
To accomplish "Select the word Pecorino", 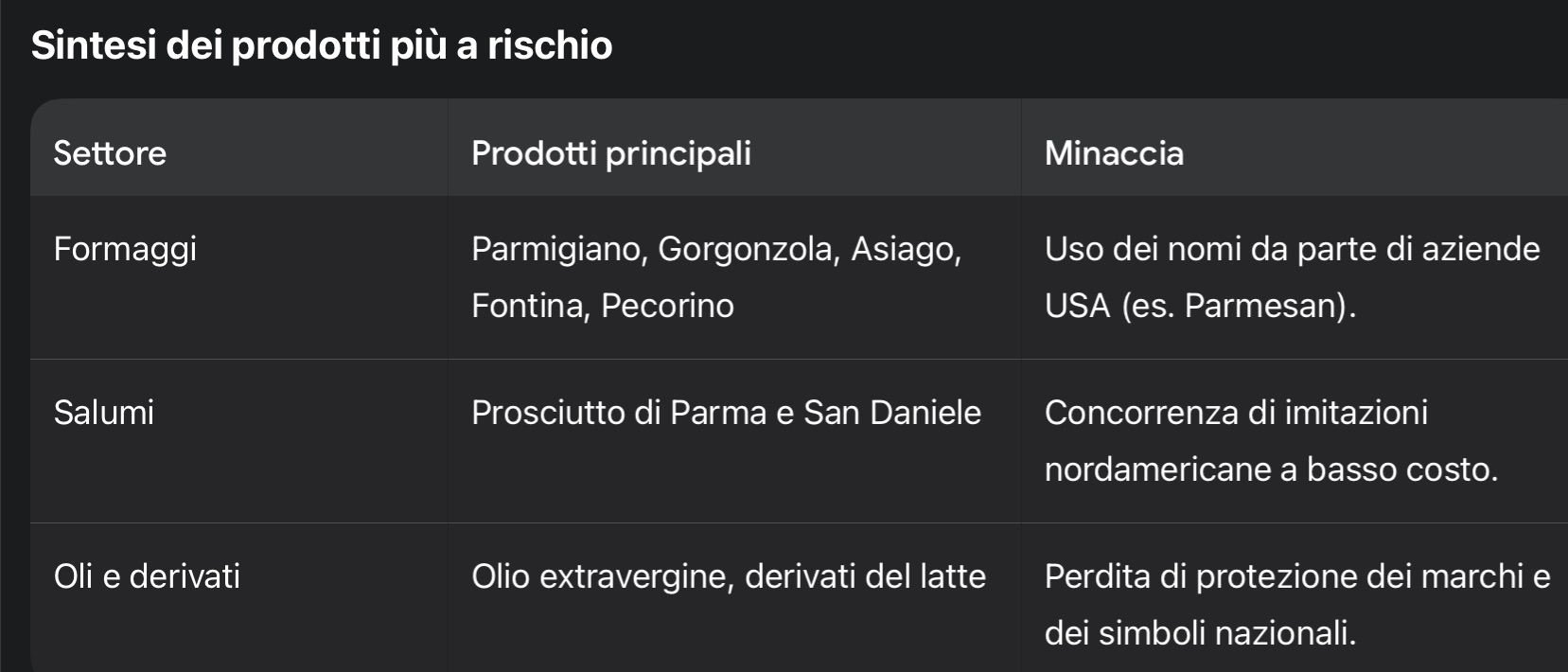I will point(667,306).
